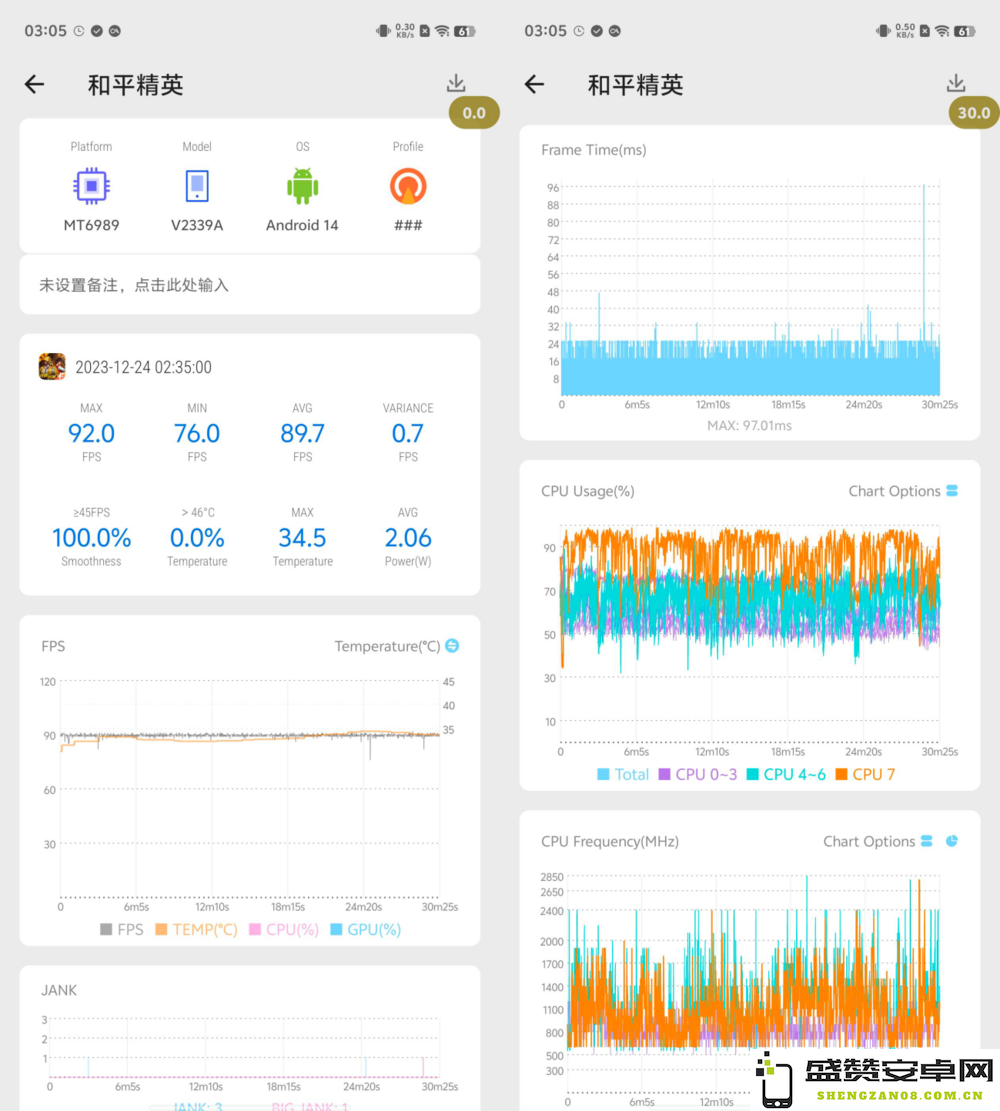Toggle the TEMP(°C) legend series
Viewport: 1000px width, 1111px height.
click(196, 930)
